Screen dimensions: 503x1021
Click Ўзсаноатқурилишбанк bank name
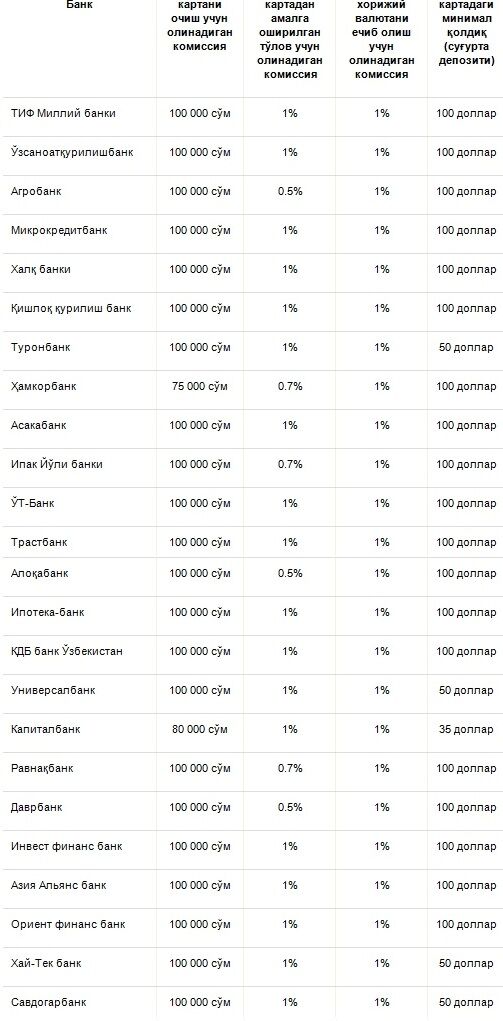tap(72, 152)
